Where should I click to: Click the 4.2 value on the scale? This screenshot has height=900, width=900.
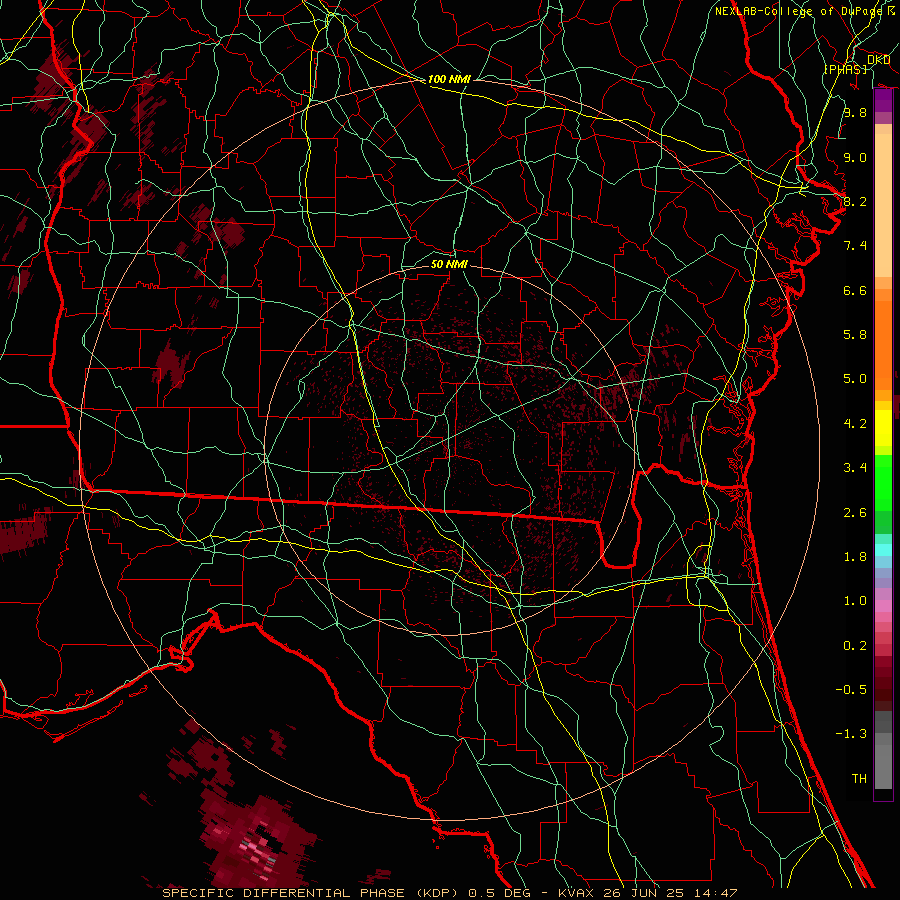coord(855,424)
